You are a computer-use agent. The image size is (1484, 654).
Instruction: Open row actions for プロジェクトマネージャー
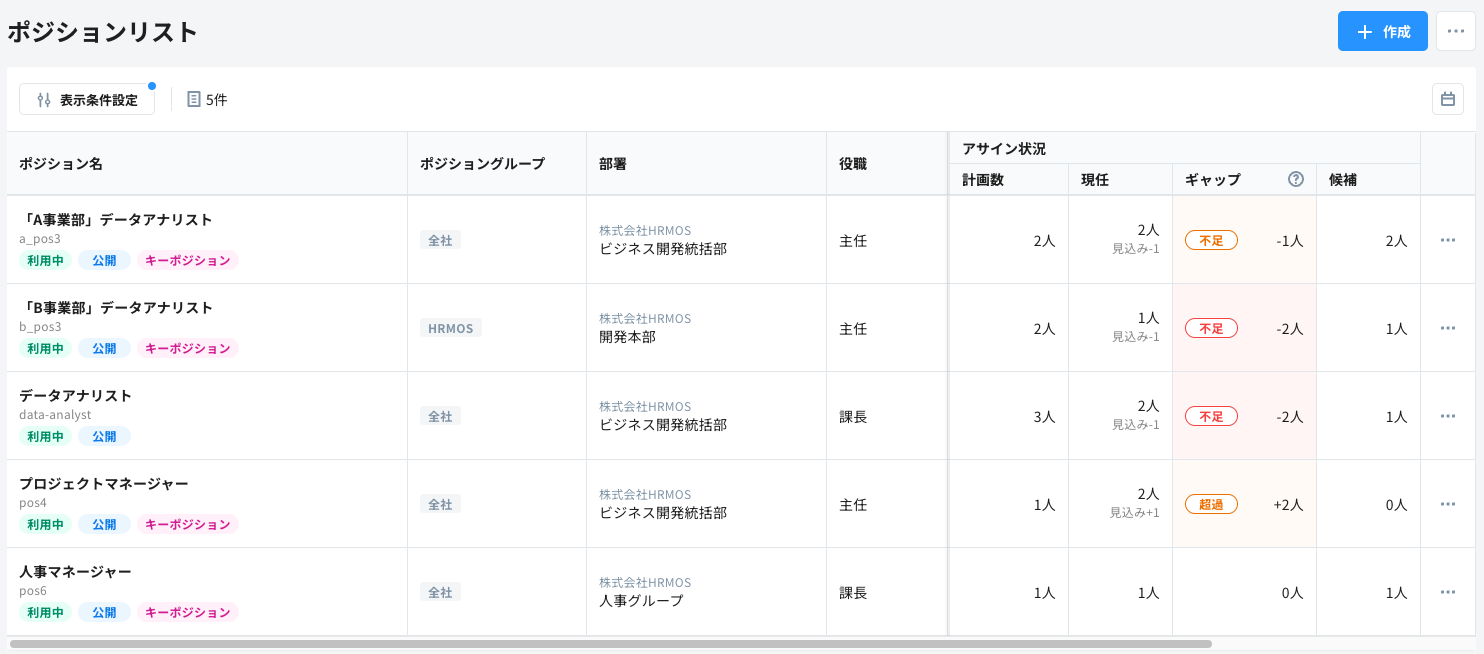[x=1447, y=504]
